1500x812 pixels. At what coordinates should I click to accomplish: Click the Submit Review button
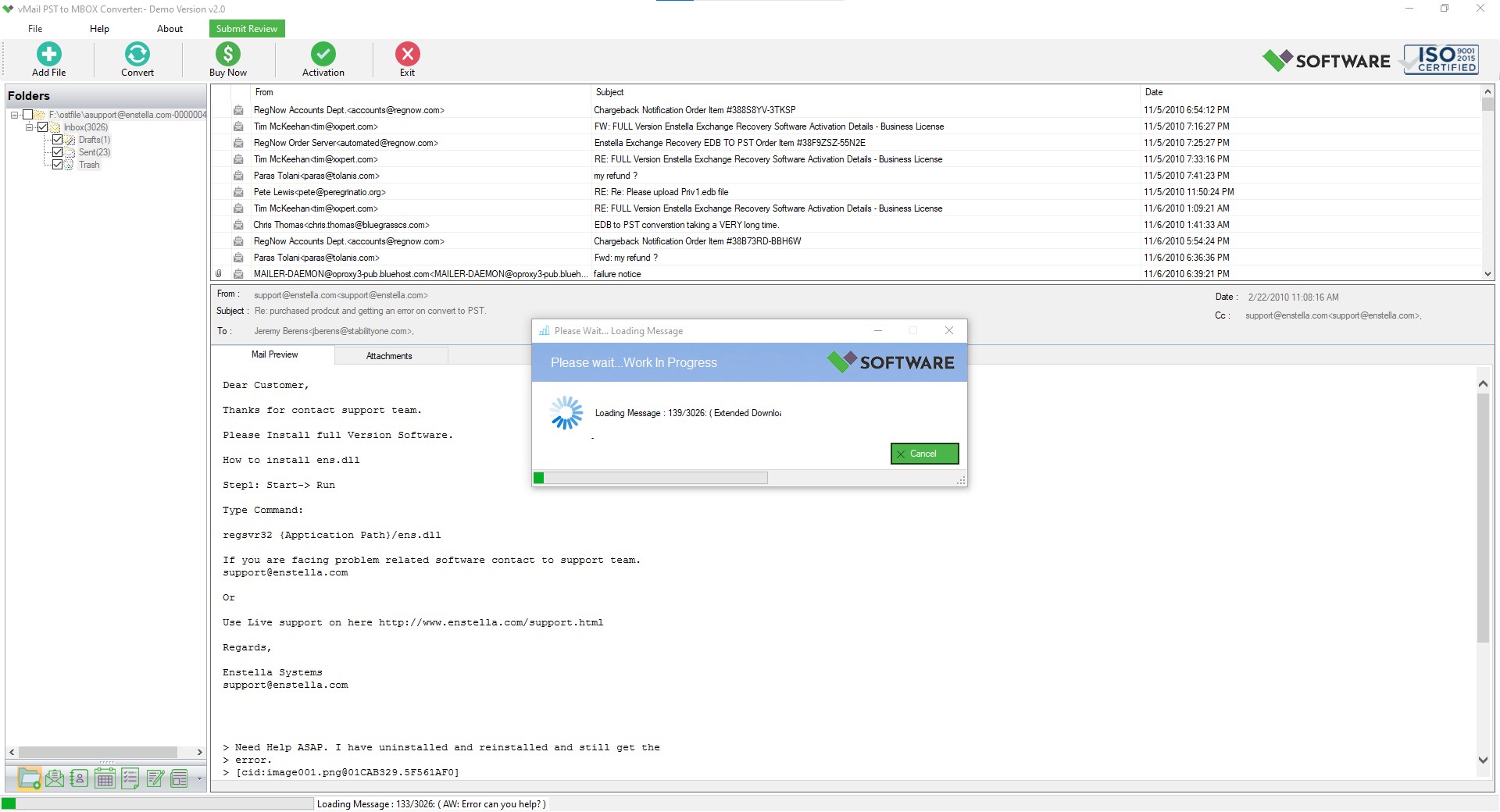(247, 29)
